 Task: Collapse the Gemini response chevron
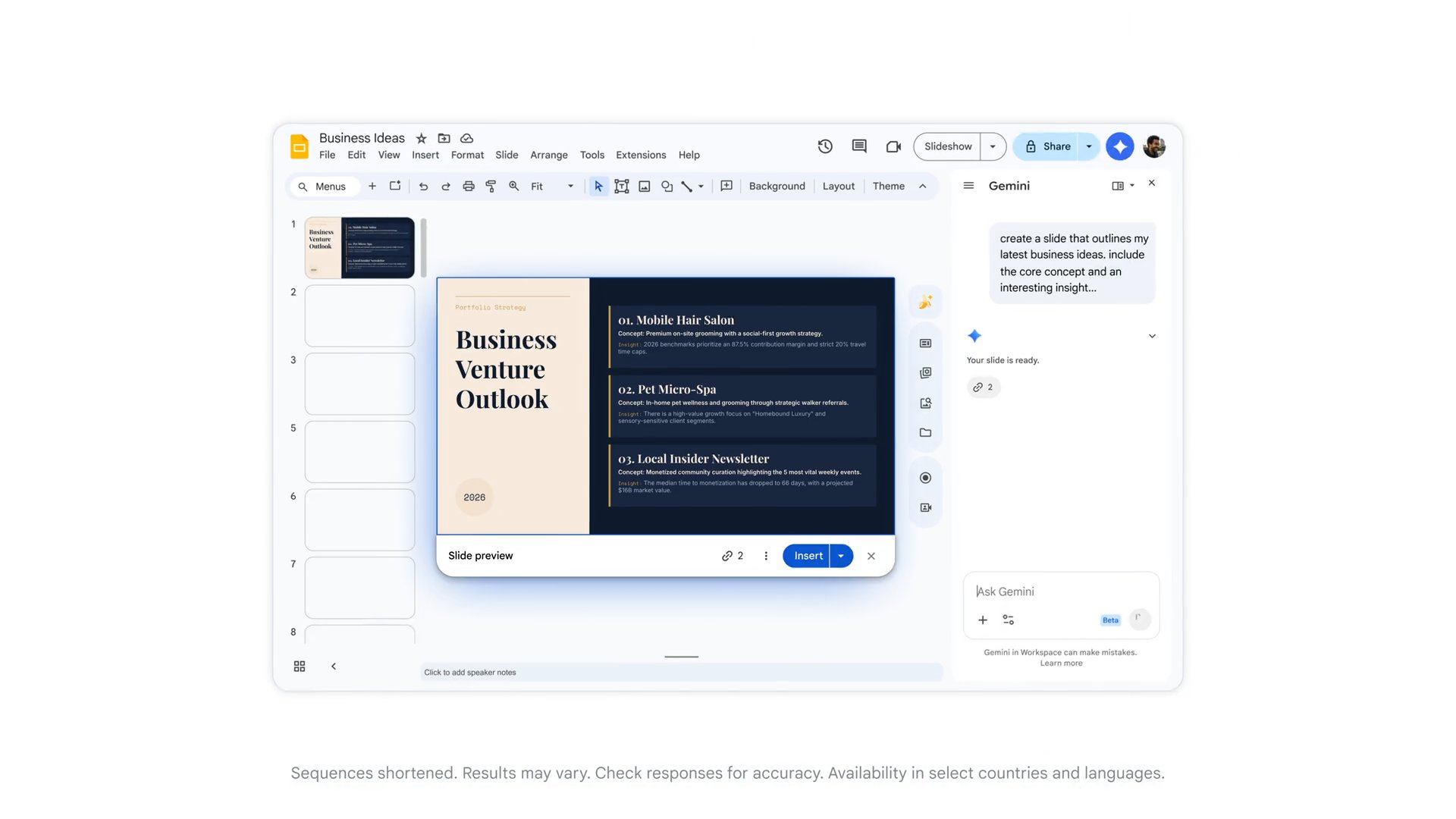(x=1152, y=336)
